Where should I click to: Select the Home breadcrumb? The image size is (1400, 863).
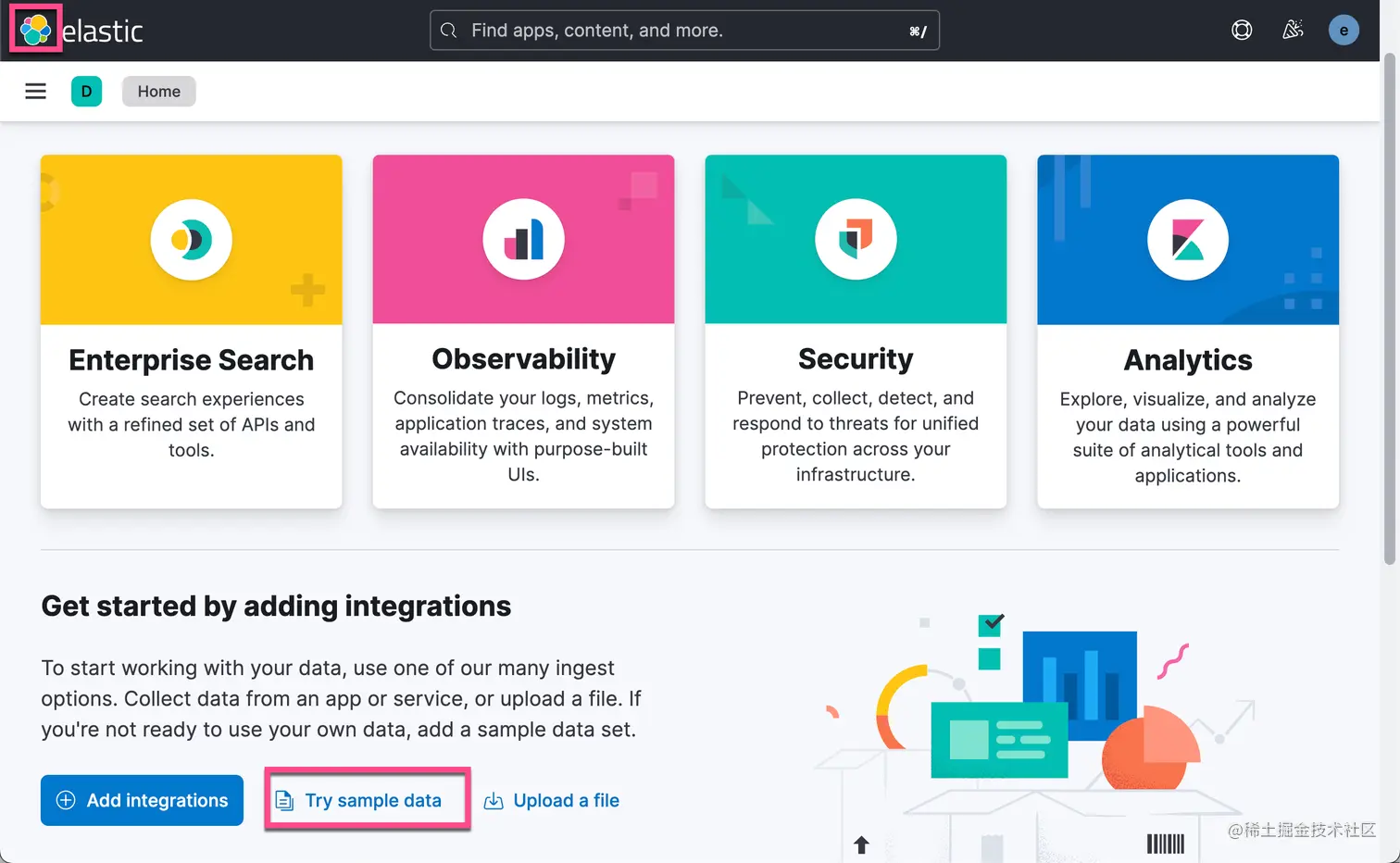coord(159,91)
